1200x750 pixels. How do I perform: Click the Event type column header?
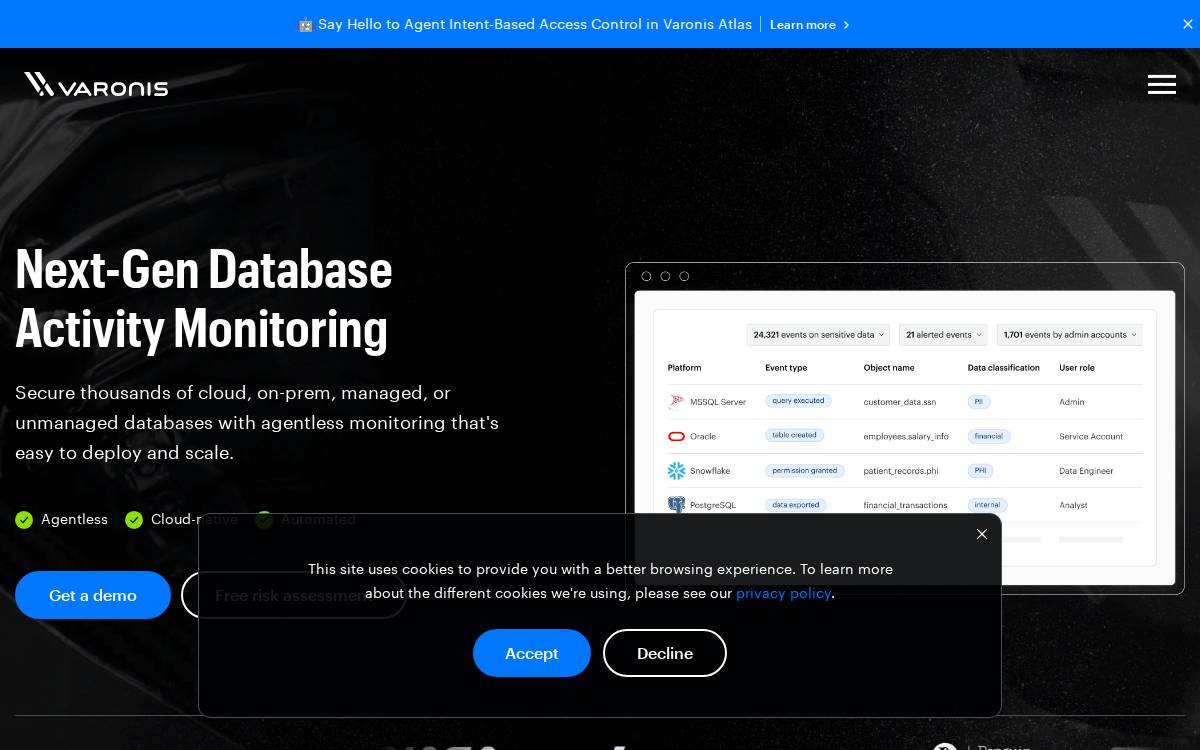(786, 368)
